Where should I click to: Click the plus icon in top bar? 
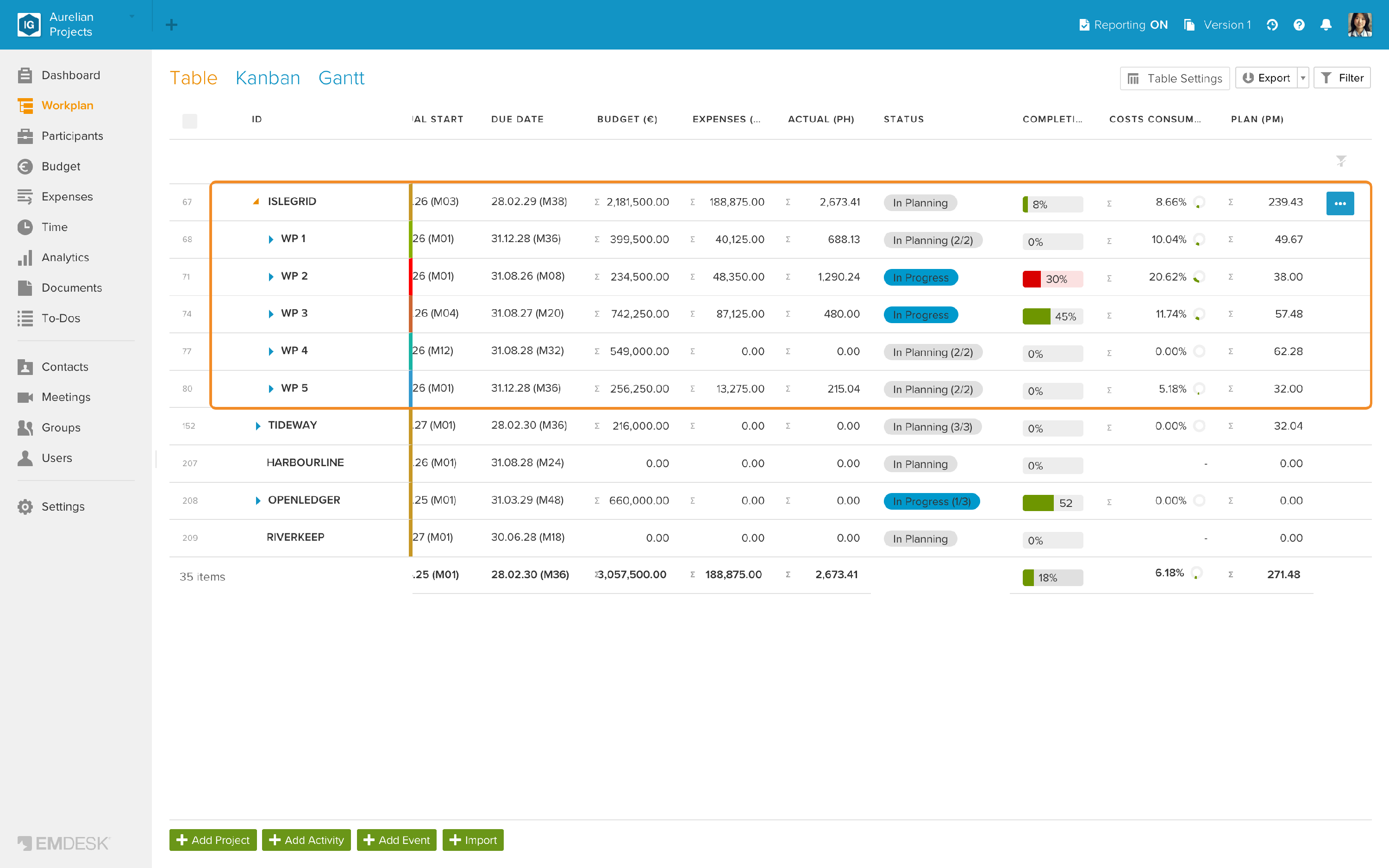pyautogui.click(x=171, y=25)
